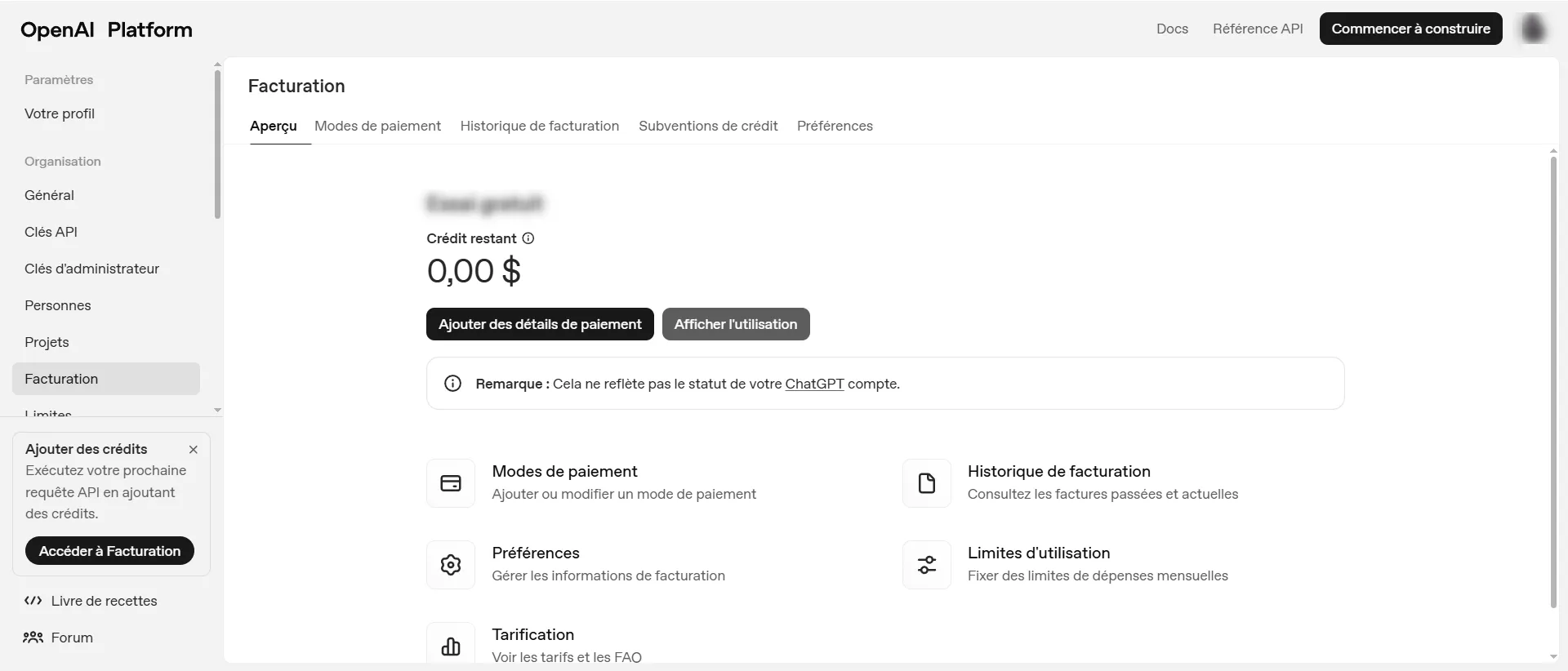Open the Forum link
This screenshot has width=1568, height=671.
[72, 638]
